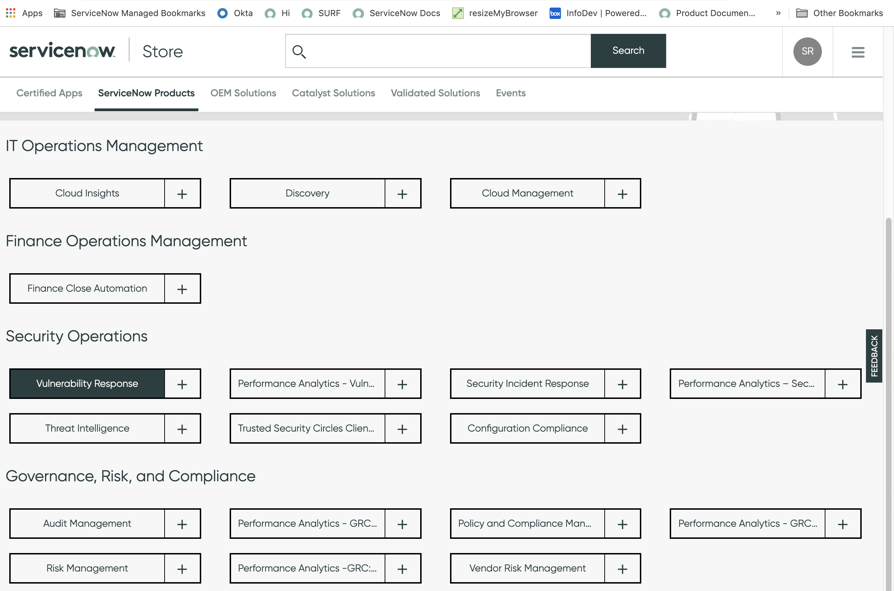The image size is (894, 591).
Task: Open the SR user avatar
Action: (807, 51)
